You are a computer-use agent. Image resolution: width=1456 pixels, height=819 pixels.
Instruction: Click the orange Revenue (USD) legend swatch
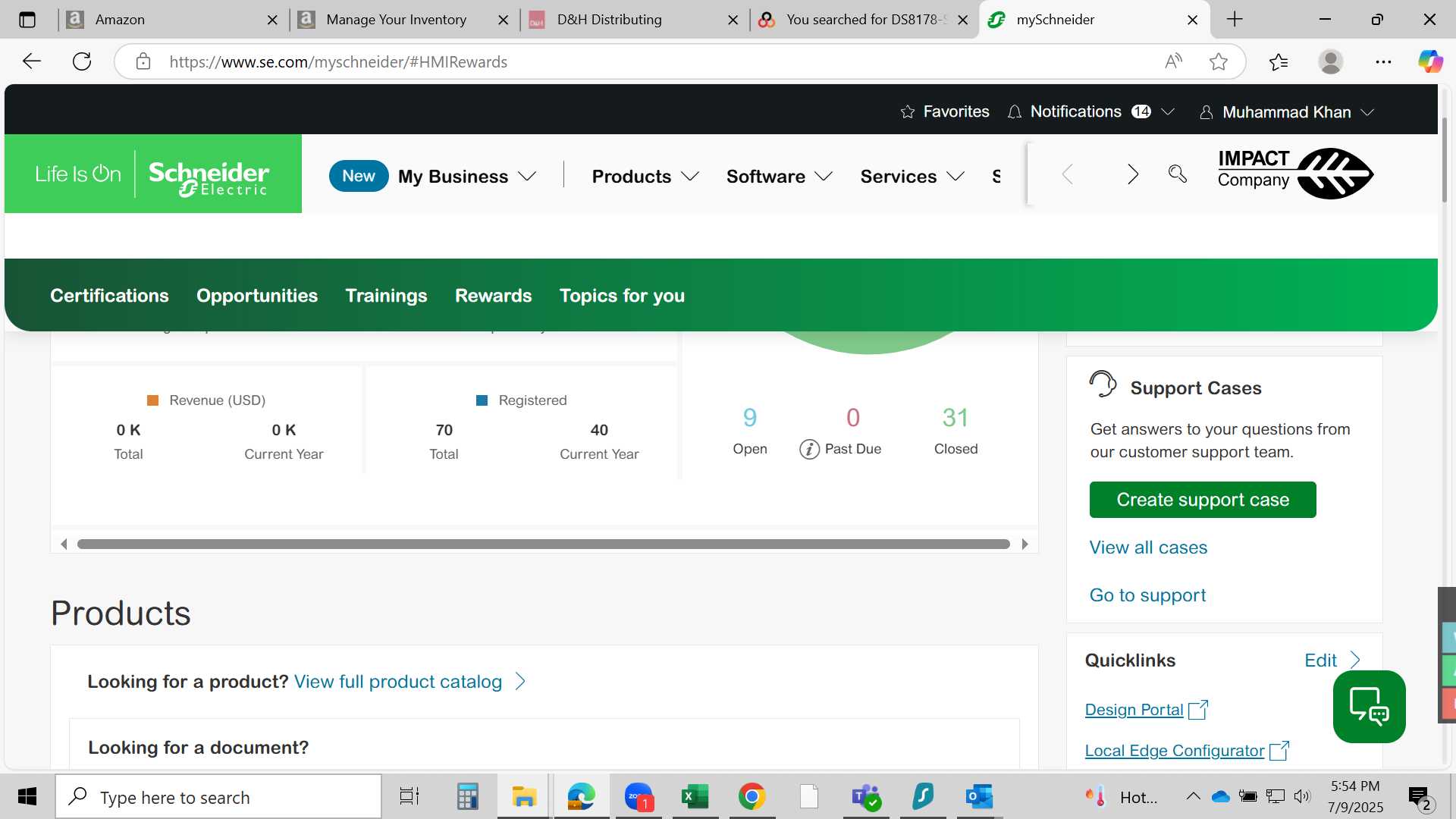152,400
